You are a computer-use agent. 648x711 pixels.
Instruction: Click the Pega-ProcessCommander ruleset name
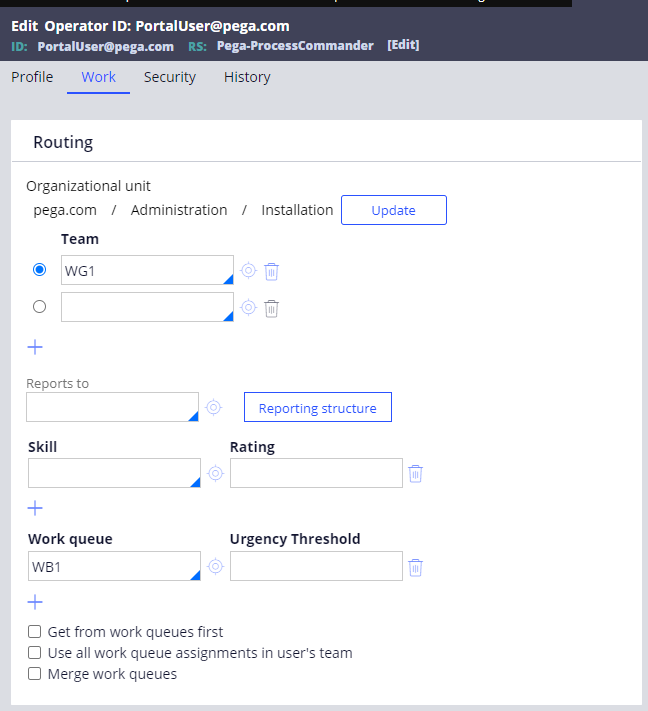(295, 46)
